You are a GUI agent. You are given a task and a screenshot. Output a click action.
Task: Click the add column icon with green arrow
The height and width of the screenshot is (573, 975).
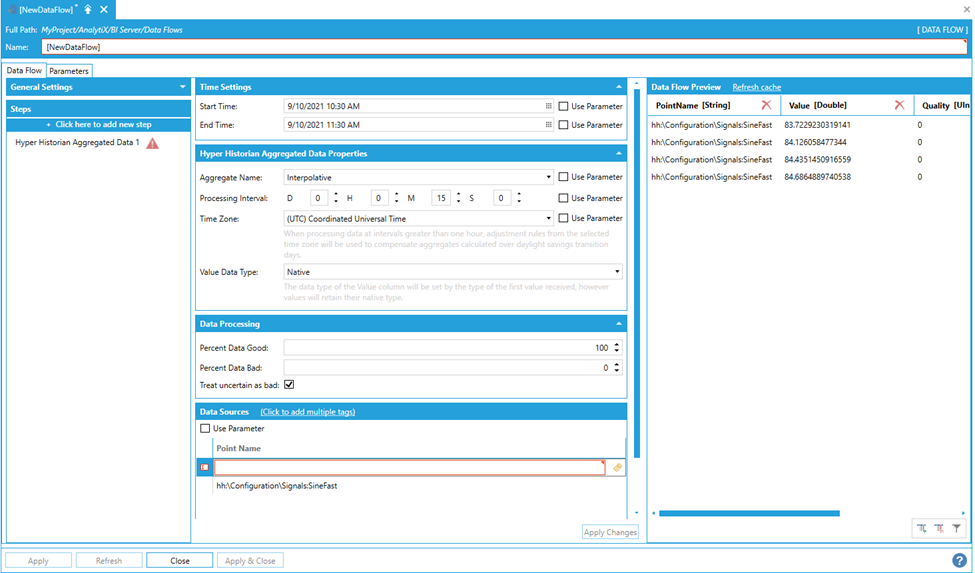(921, 528)
